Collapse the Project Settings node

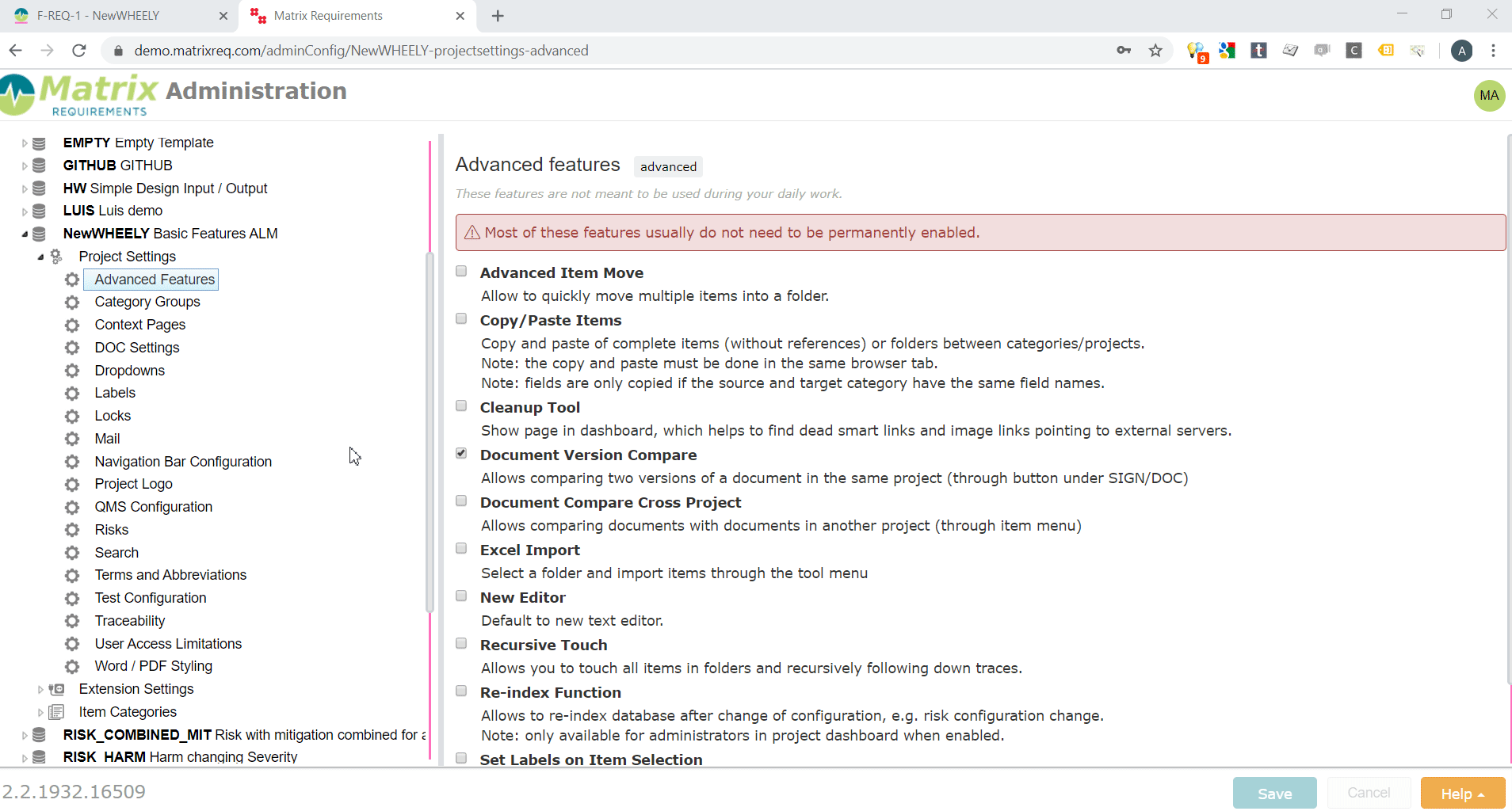click(40, 257)
